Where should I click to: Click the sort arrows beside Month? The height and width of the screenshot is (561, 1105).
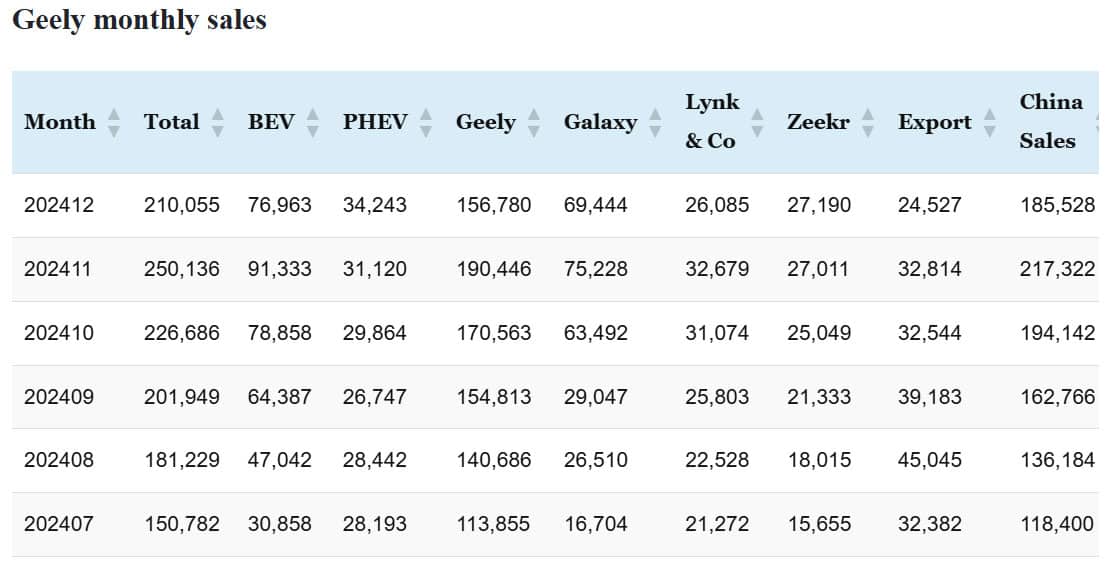(x=113, y=123)
